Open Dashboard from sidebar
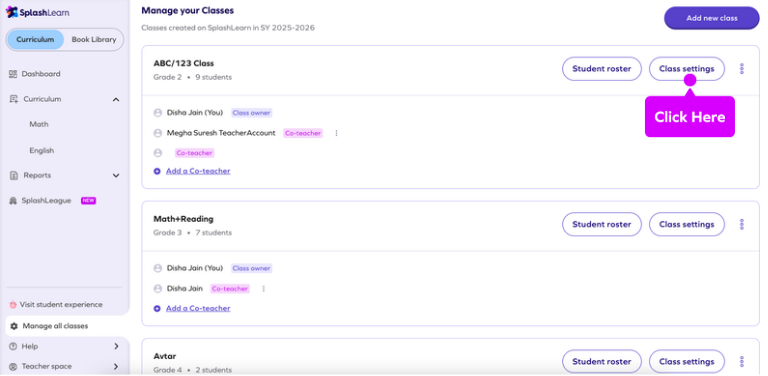This screenshot has width=768, height=376. click(41, 74)
